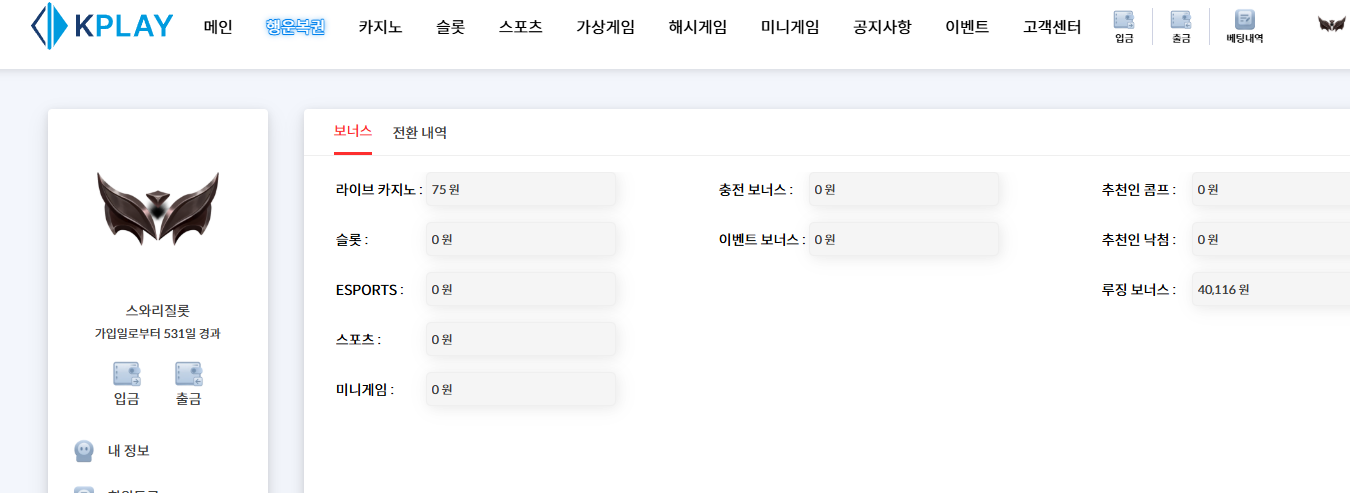Click the 스포츠 bonus value field
1350x493 pixels.
(x=521, y=339)
